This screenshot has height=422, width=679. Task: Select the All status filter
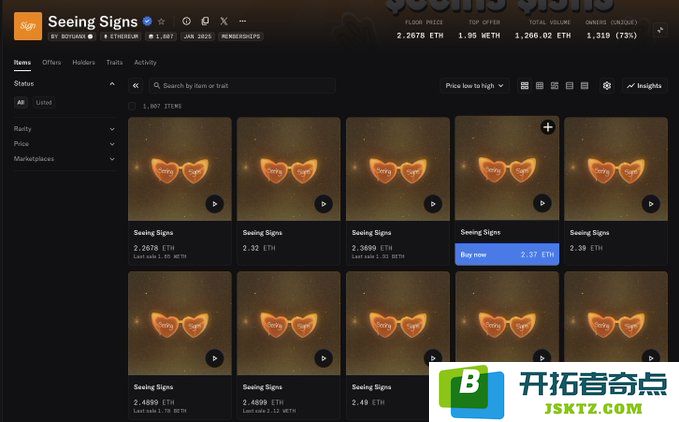coord(21,103)
